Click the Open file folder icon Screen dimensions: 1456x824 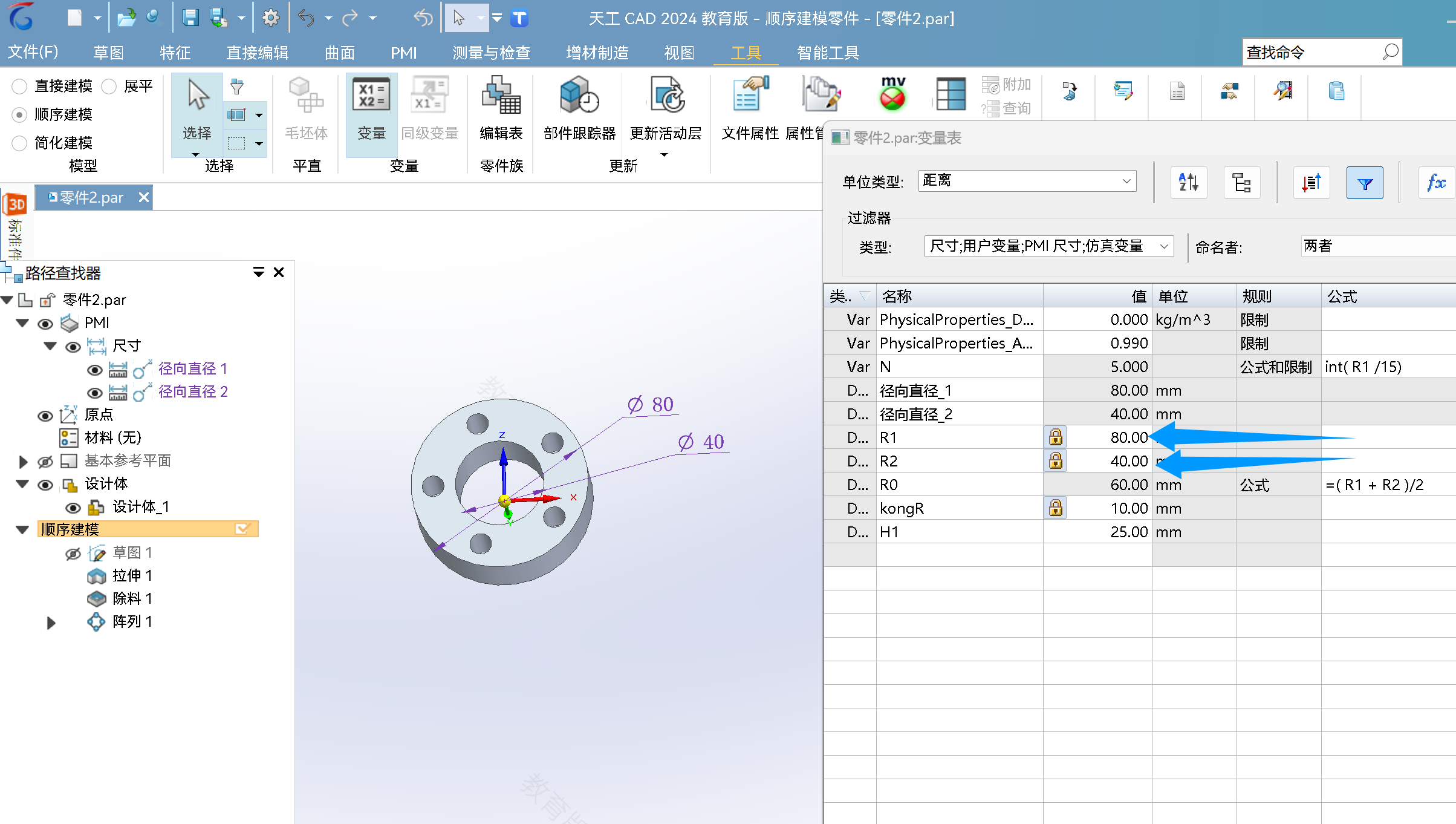pyautogui.click(x=126, y=18)
